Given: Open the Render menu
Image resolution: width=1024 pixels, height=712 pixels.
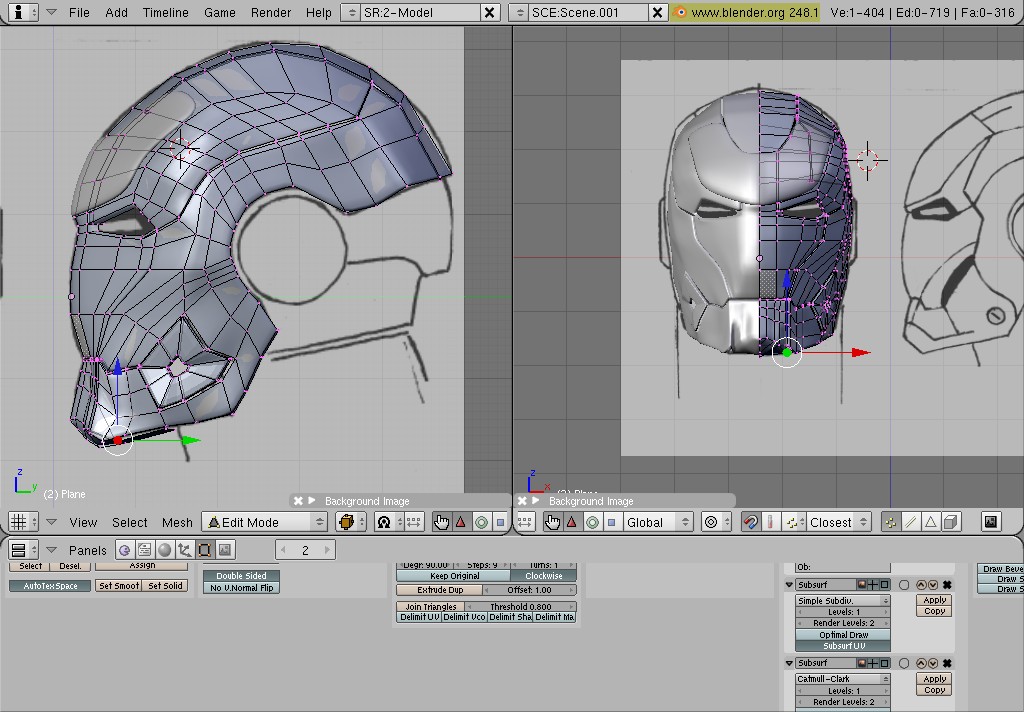Looking at the screenshot, I should (x=270, y=12).
